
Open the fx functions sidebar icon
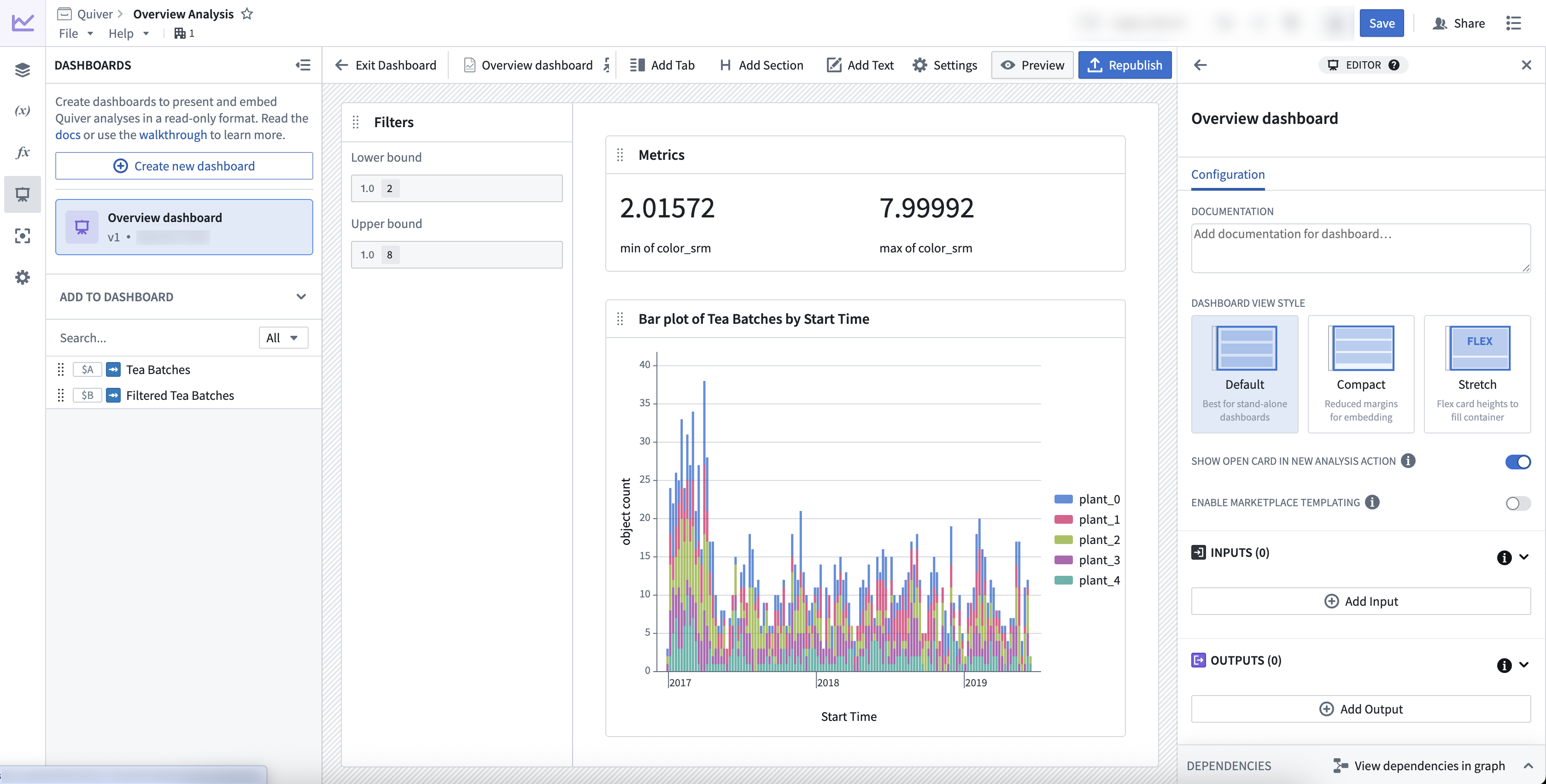point(22,152)
